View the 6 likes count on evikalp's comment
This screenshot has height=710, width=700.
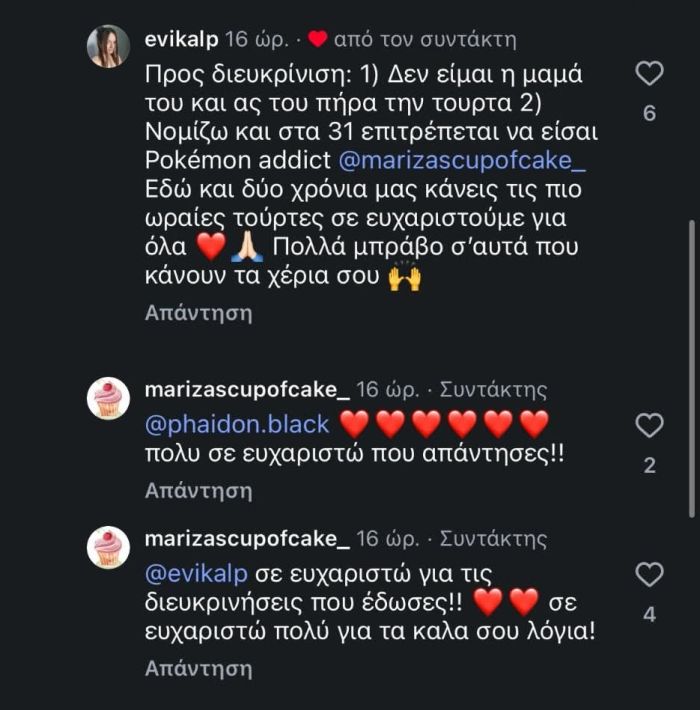(x=649, y=113)
